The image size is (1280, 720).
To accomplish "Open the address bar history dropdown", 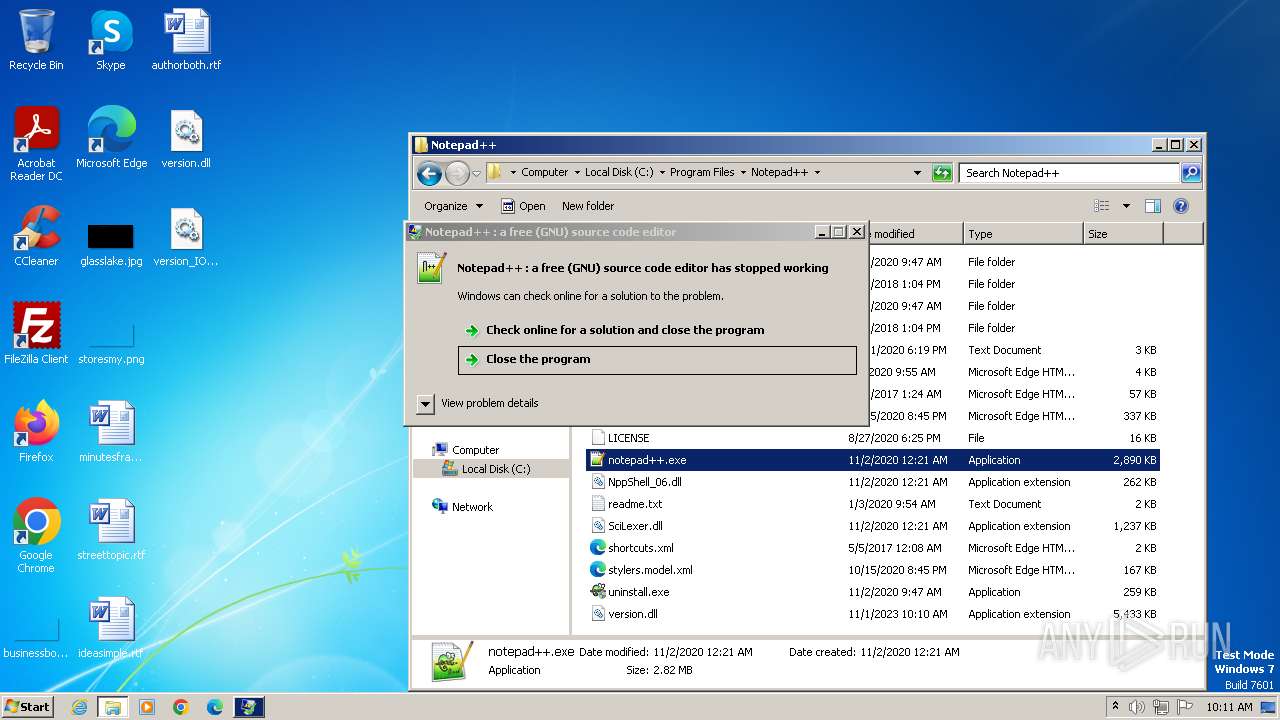I will coord(917,173).
